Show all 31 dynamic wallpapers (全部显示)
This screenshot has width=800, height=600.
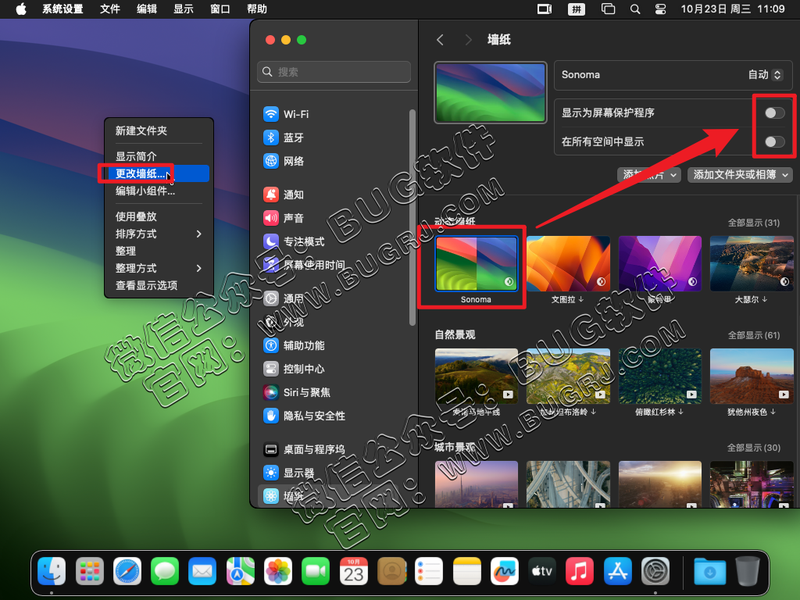[754, 222]
